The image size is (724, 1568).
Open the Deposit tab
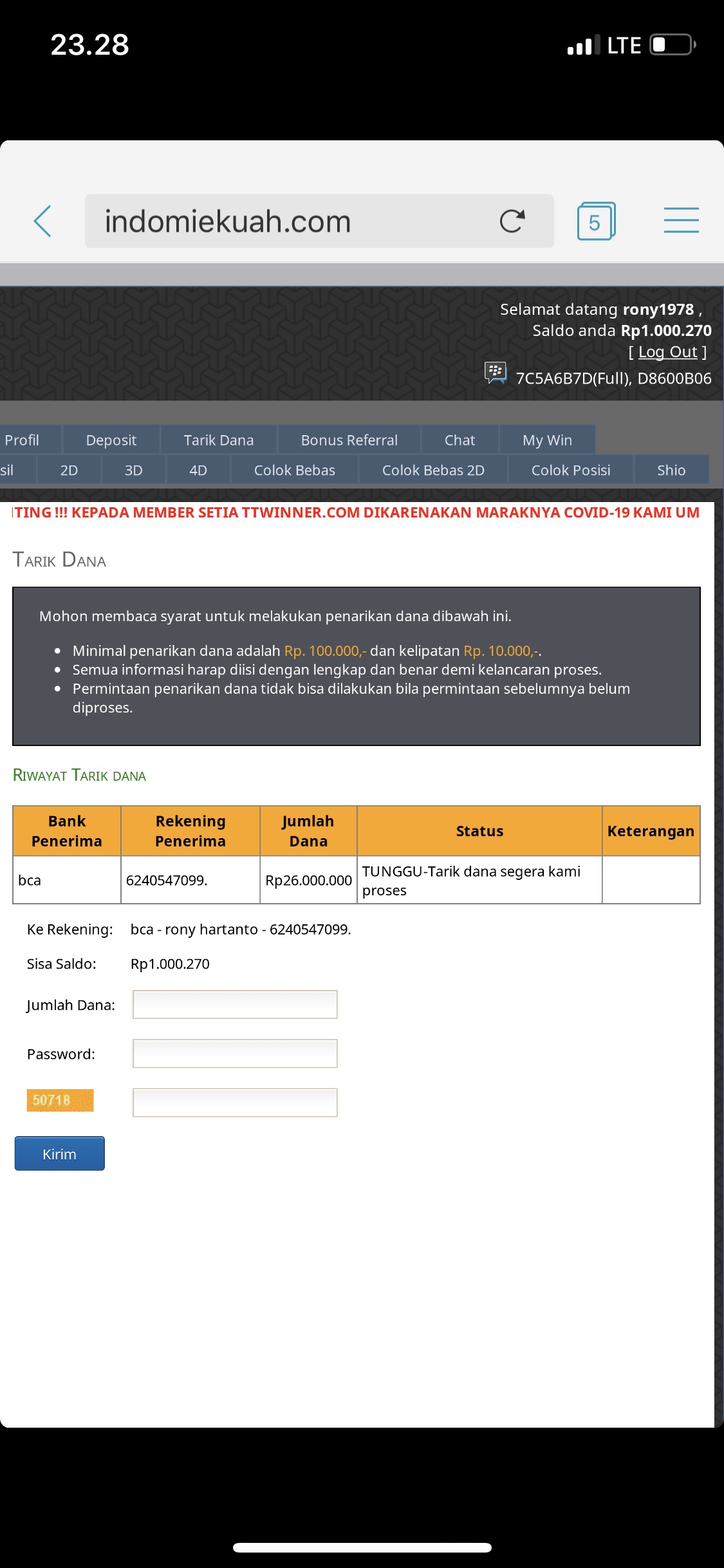coord(111,440)
